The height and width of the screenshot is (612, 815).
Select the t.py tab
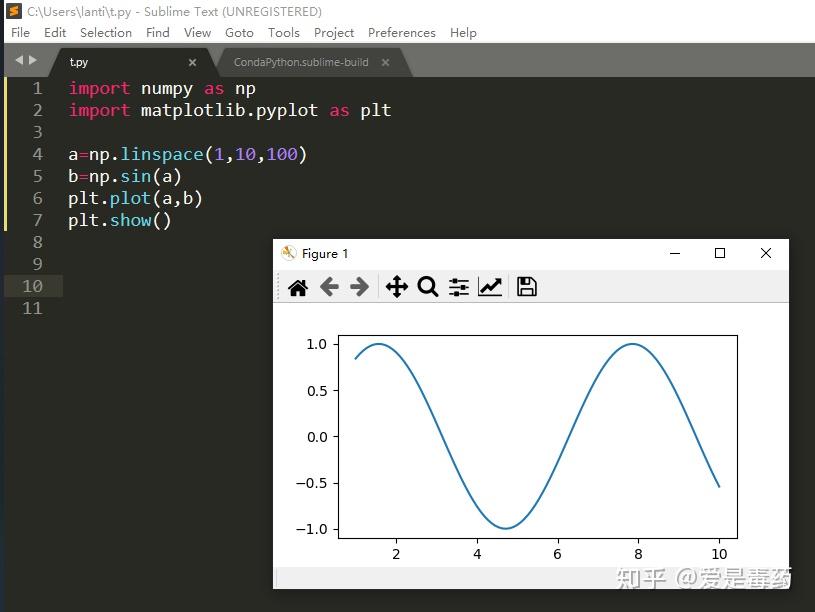click(x=80, y=61)
